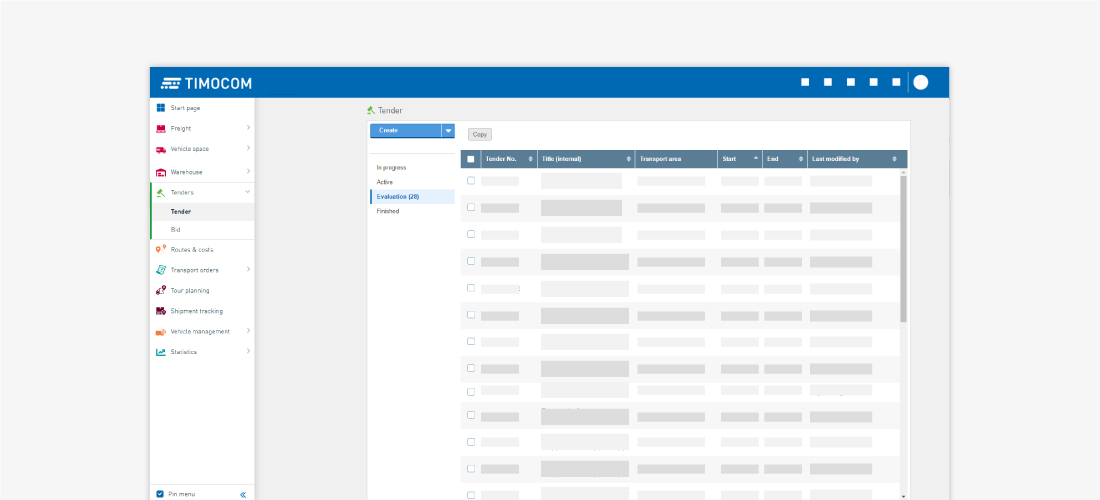The height and width of the screenshot is (500, 1100).
Task: Select the Vehicle space icon
Action: click(x=160, y=149)
